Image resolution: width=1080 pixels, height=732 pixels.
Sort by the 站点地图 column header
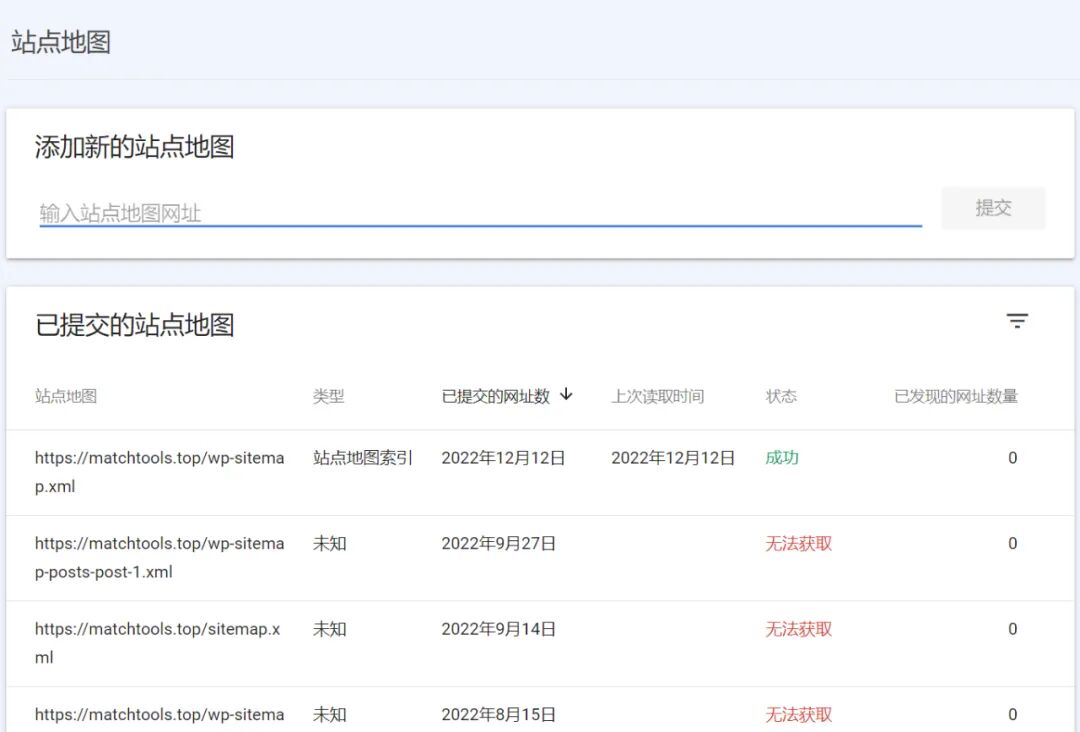tap(64, 396)
